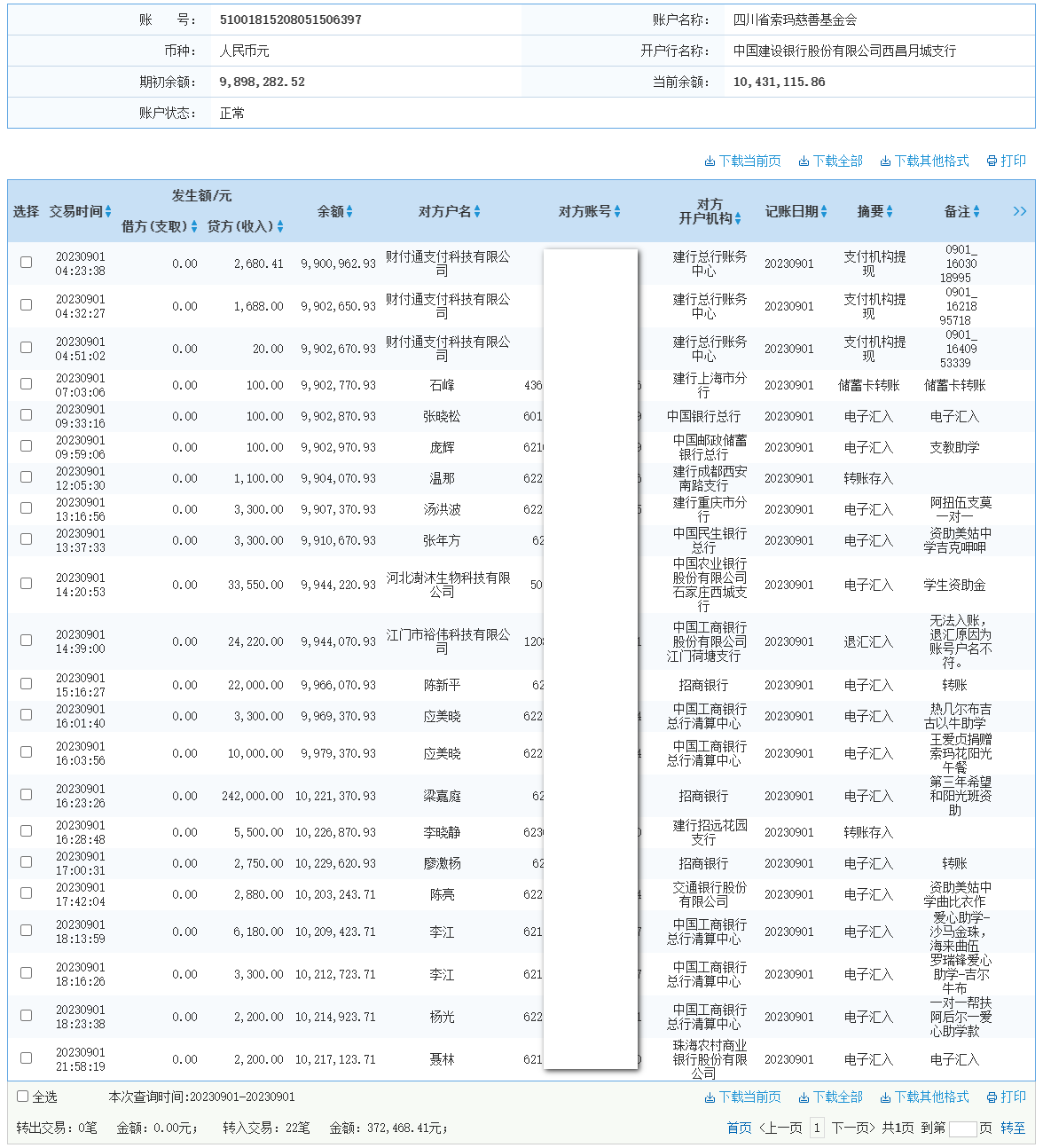
Task: Check the box for 聂林 row
Action: [26, 1058]
